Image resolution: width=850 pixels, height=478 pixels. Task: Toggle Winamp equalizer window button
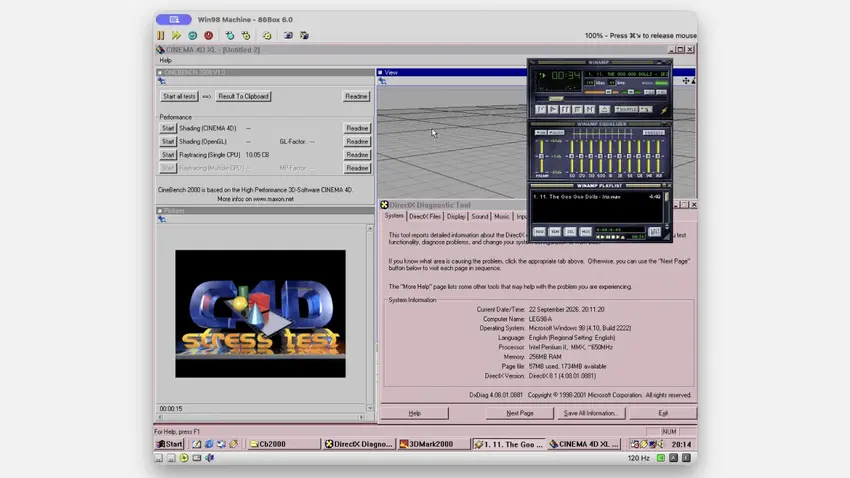pos(649,92)
